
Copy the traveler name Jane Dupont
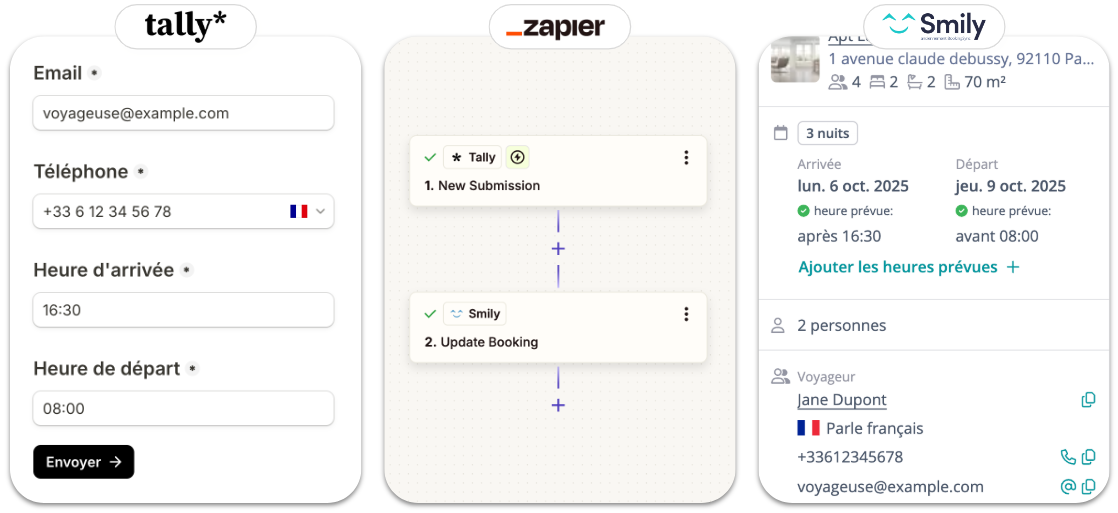[1088, 400]
